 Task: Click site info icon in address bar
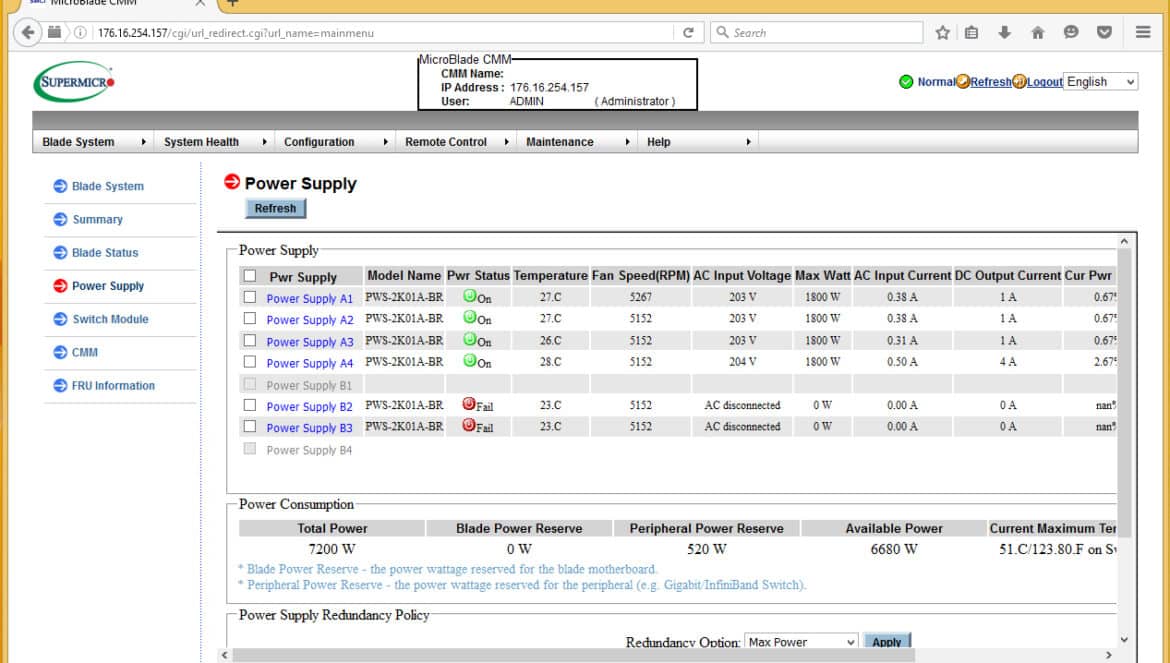point(80,32)
